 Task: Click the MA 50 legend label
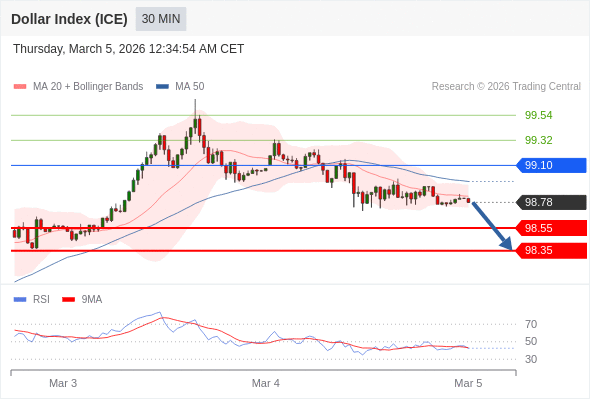coord(190,87)
